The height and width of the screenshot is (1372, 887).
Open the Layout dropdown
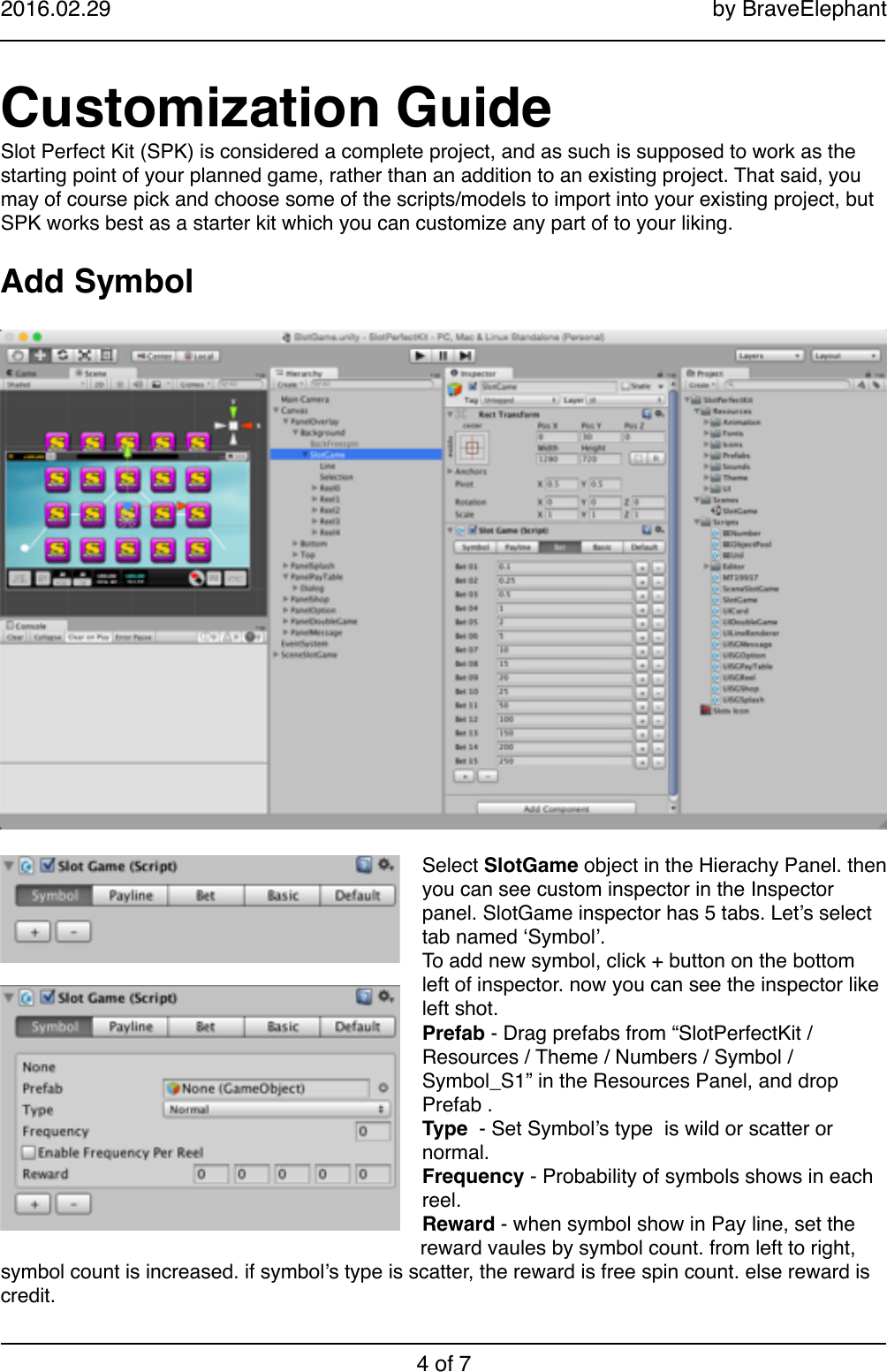click(845, 355)
